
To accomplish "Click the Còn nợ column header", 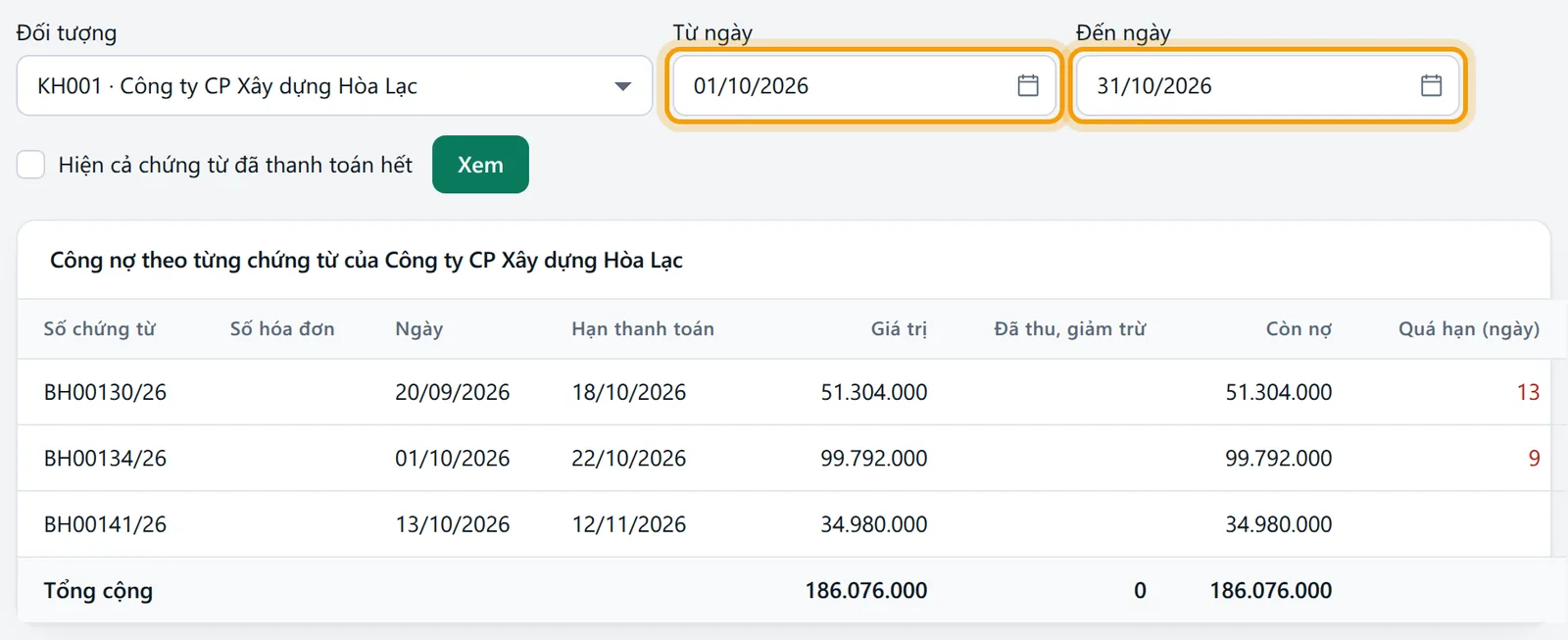I will pos(1298,328).
